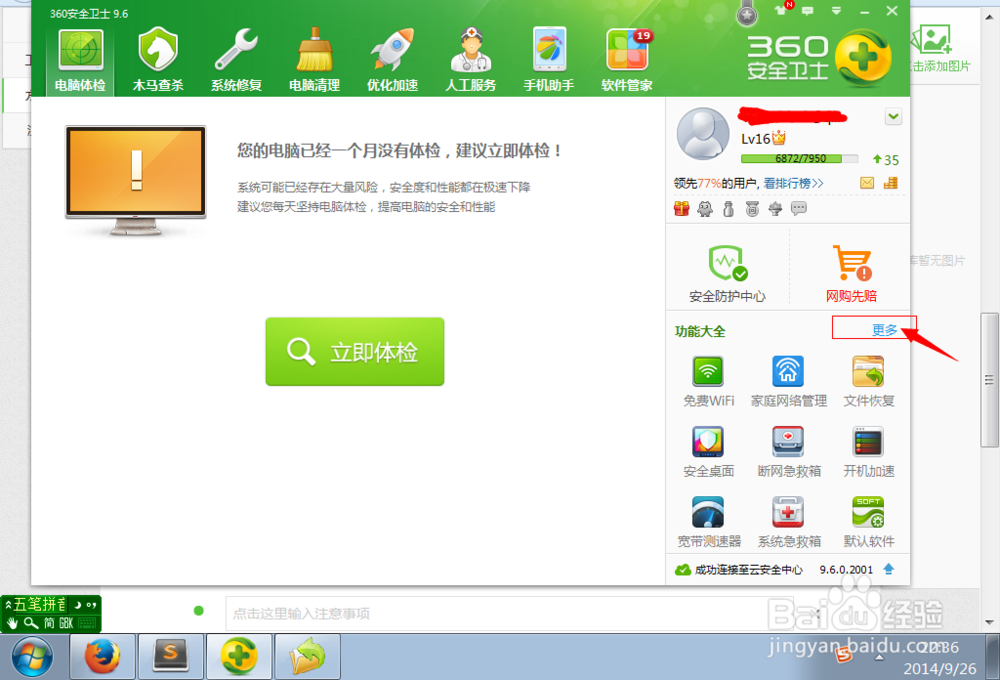Open 人工服务 manual service tab

[471, 61]
